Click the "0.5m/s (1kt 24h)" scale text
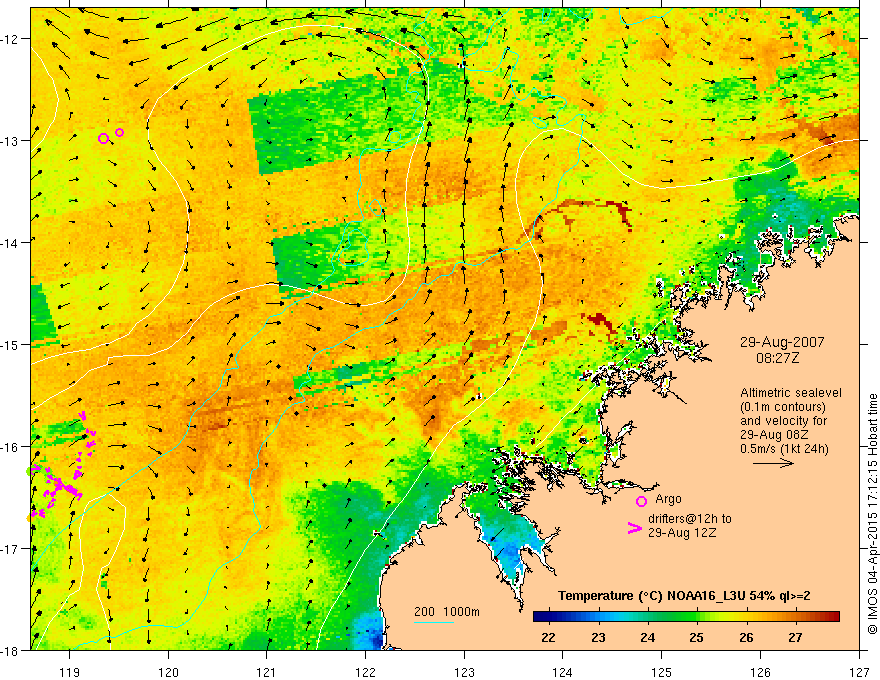Image resolution: width=880 pixels, height=680 pixels. pos(784,449)
